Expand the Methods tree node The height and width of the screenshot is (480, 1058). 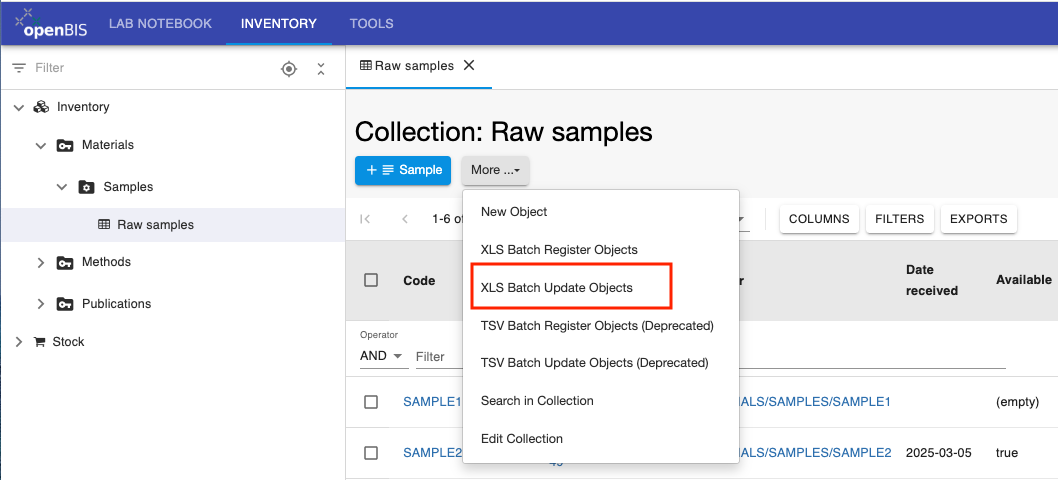41,262
